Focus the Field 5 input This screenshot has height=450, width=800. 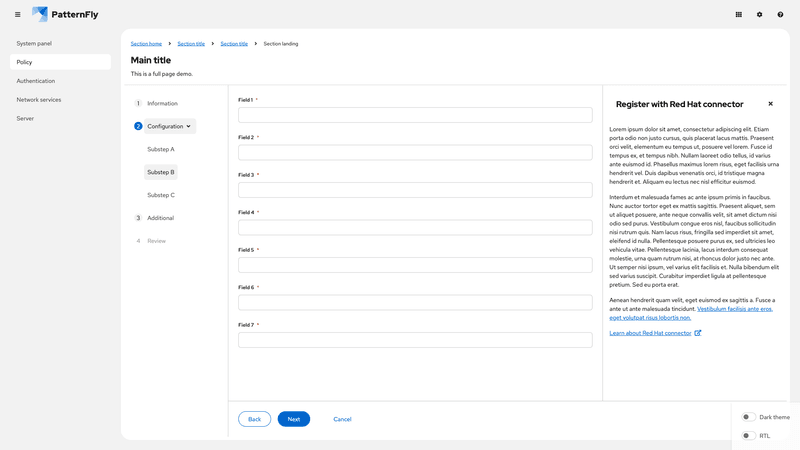pos(415,265)
